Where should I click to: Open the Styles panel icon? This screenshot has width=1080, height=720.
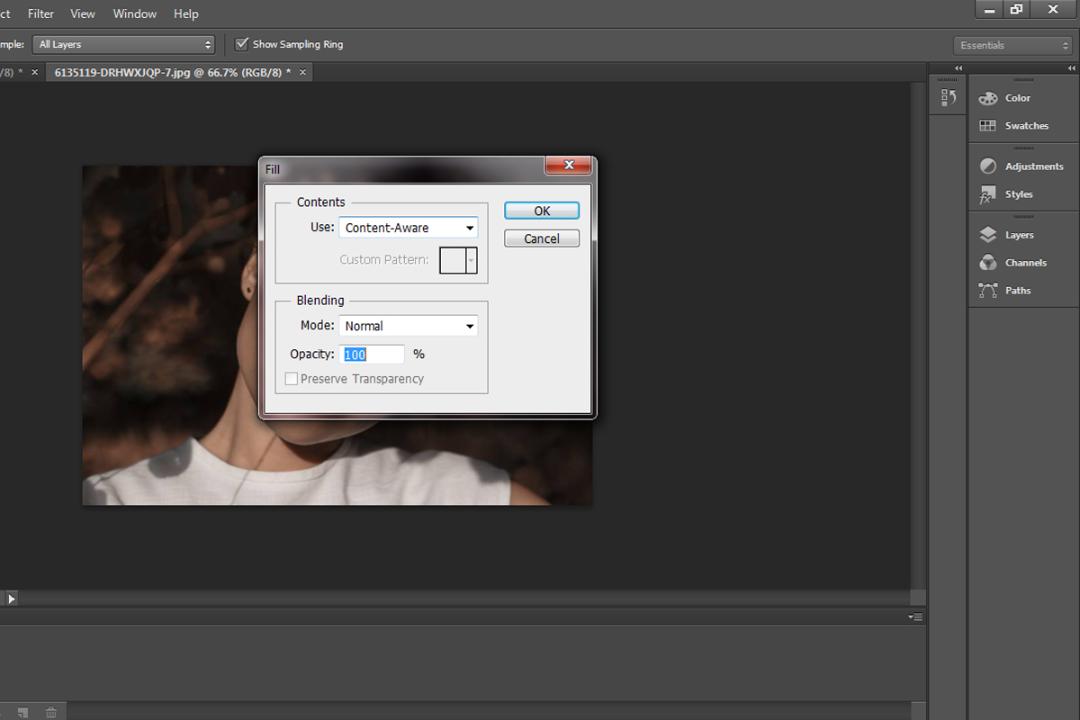point(988,194)
